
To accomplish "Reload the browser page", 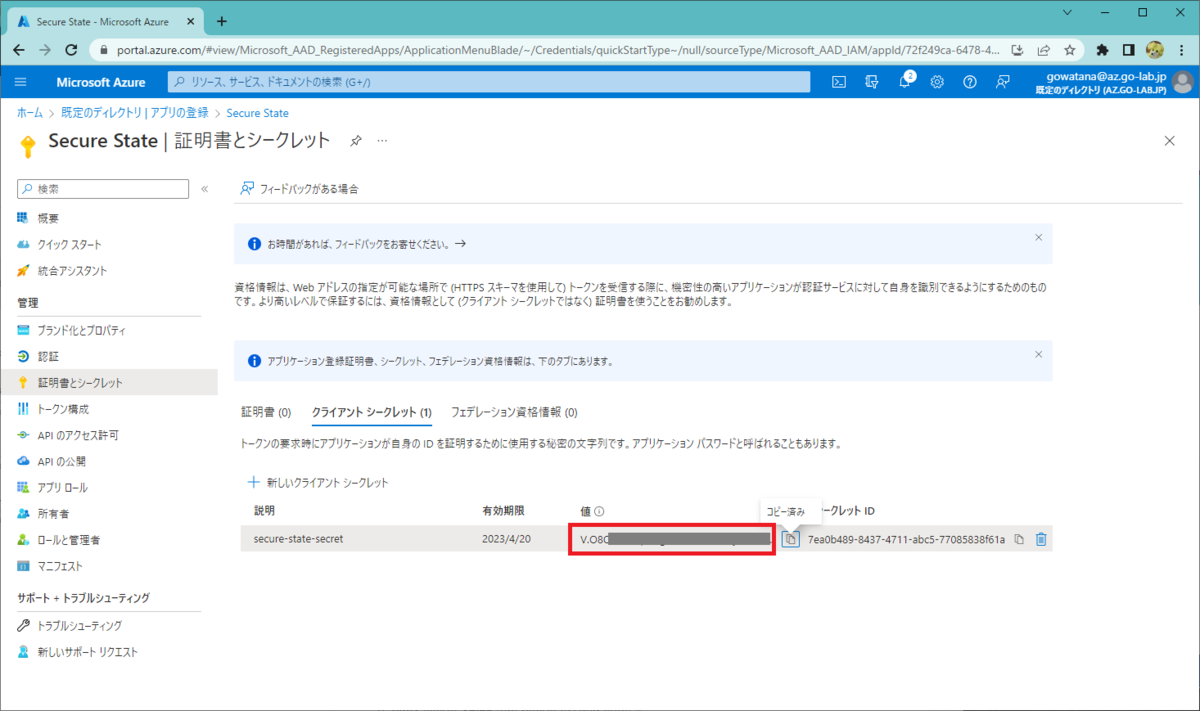I will pos(71,49).
